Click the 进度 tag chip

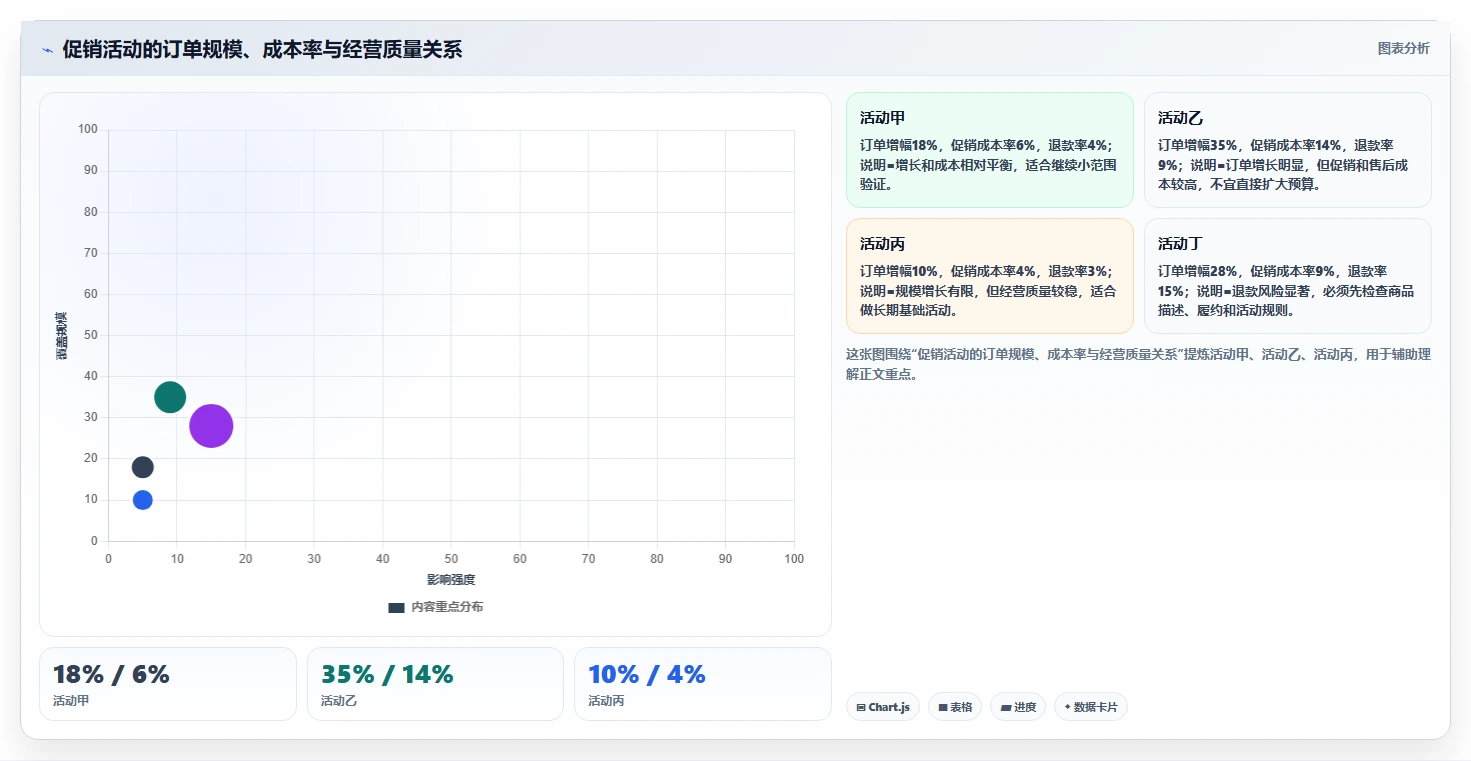[x=1018, y=707]
